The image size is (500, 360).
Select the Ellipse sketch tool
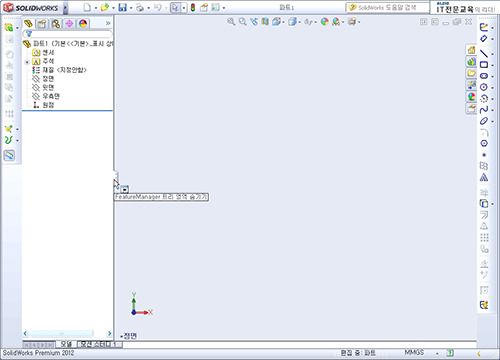tap(484, 121)
